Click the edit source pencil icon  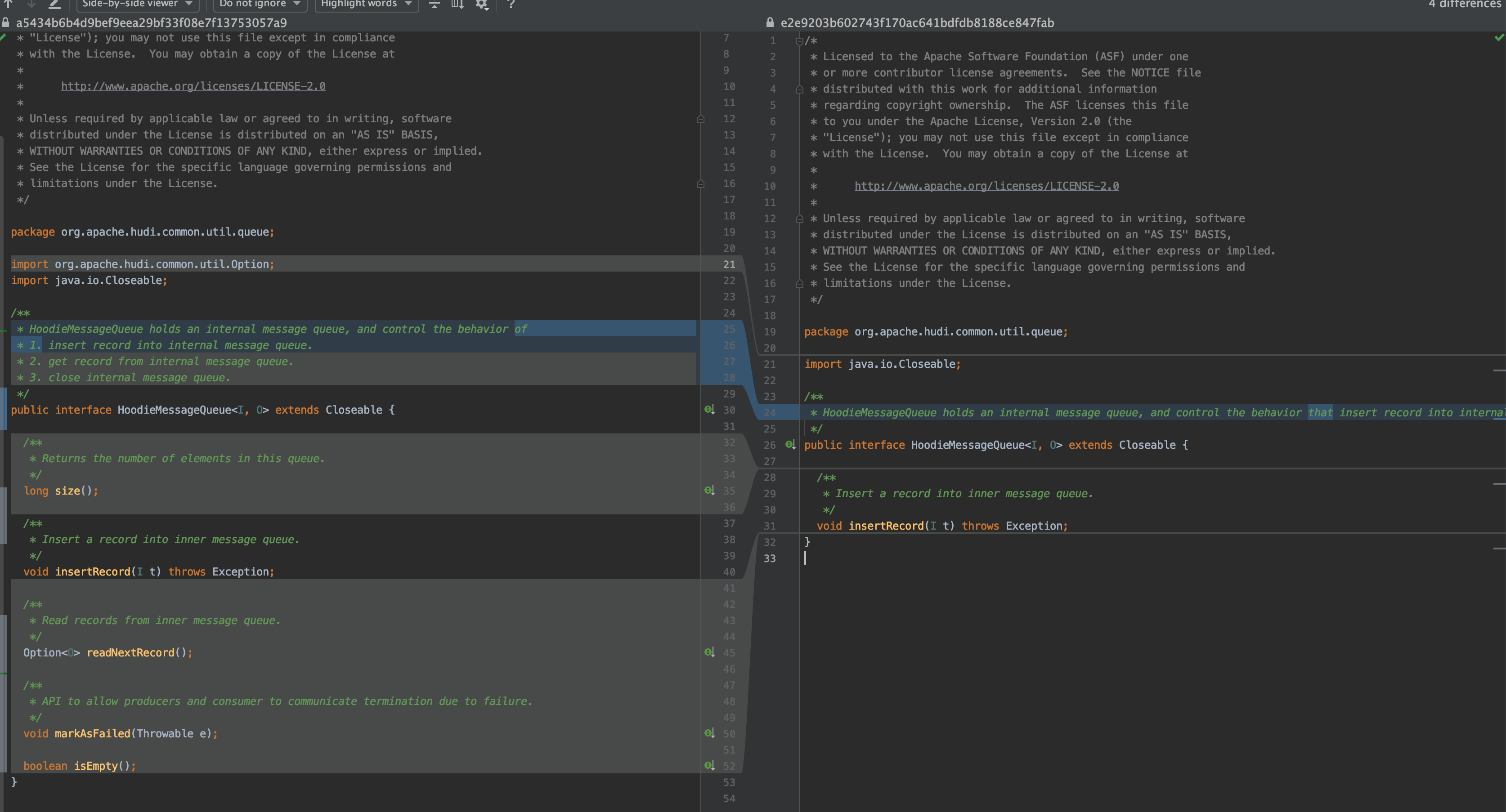[54, 4]
